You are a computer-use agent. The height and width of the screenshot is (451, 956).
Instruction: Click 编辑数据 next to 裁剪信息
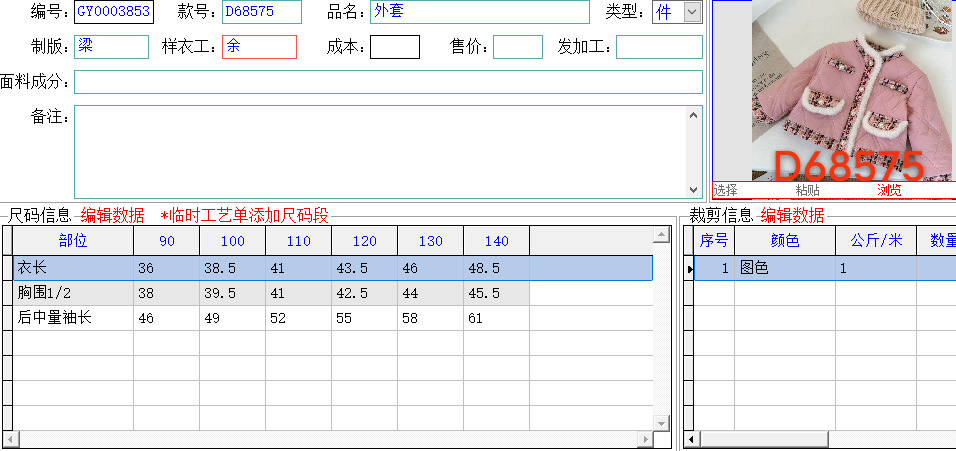click(x=792, y=215)
